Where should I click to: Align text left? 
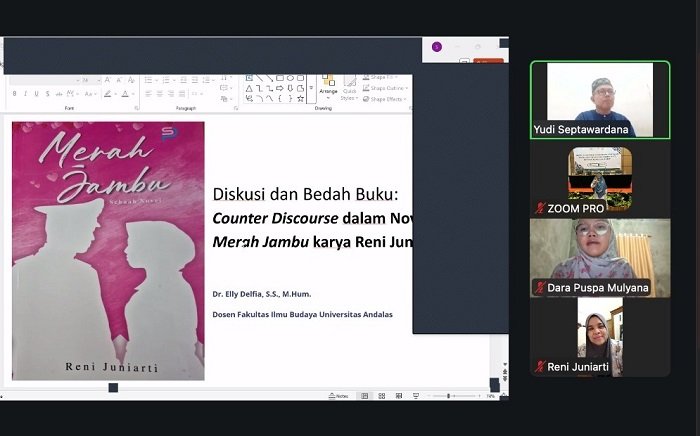pyautogui.click(x=148, y=94)
